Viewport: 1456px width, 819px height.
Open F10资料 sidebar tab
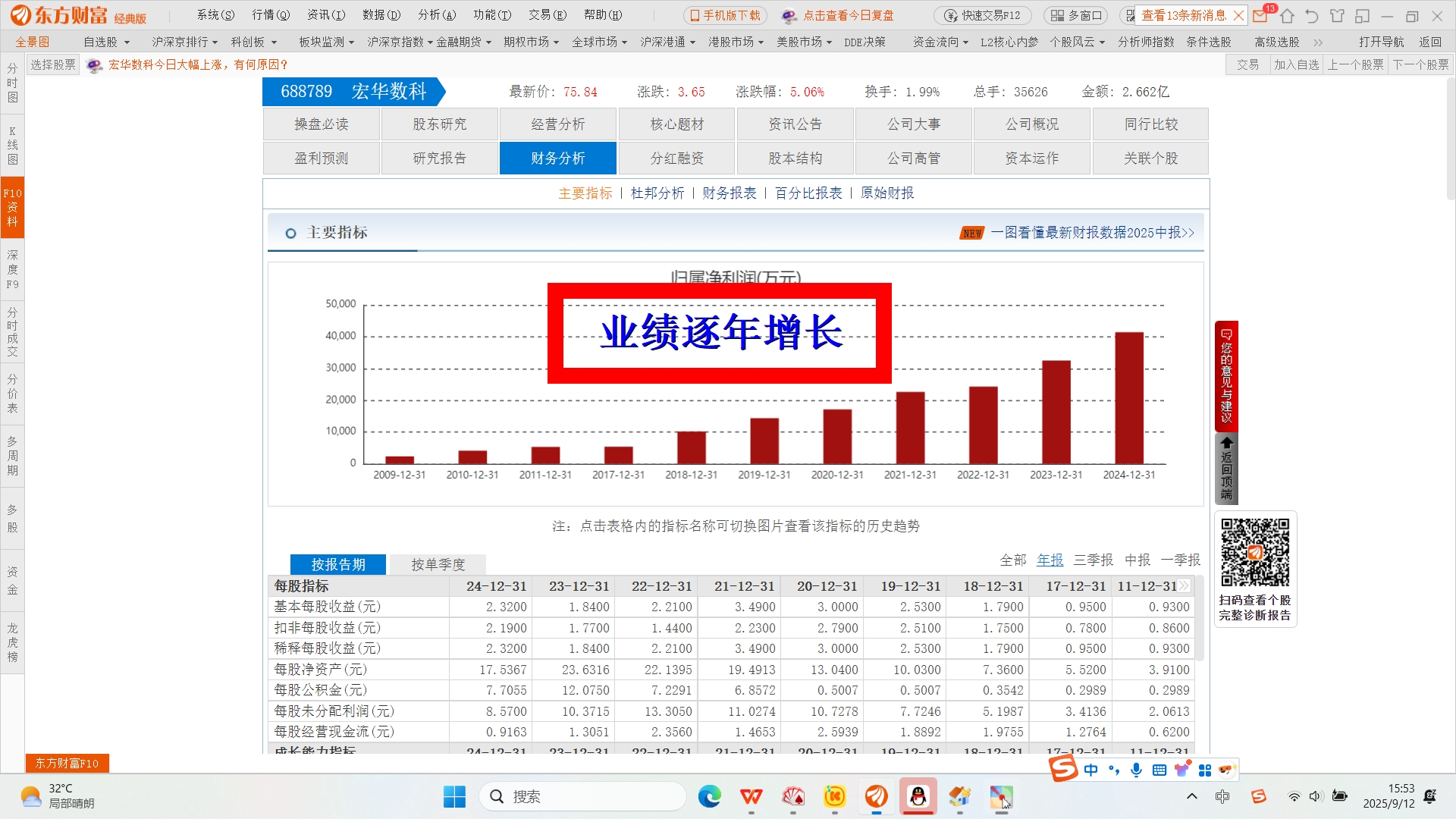click(12, 208)
